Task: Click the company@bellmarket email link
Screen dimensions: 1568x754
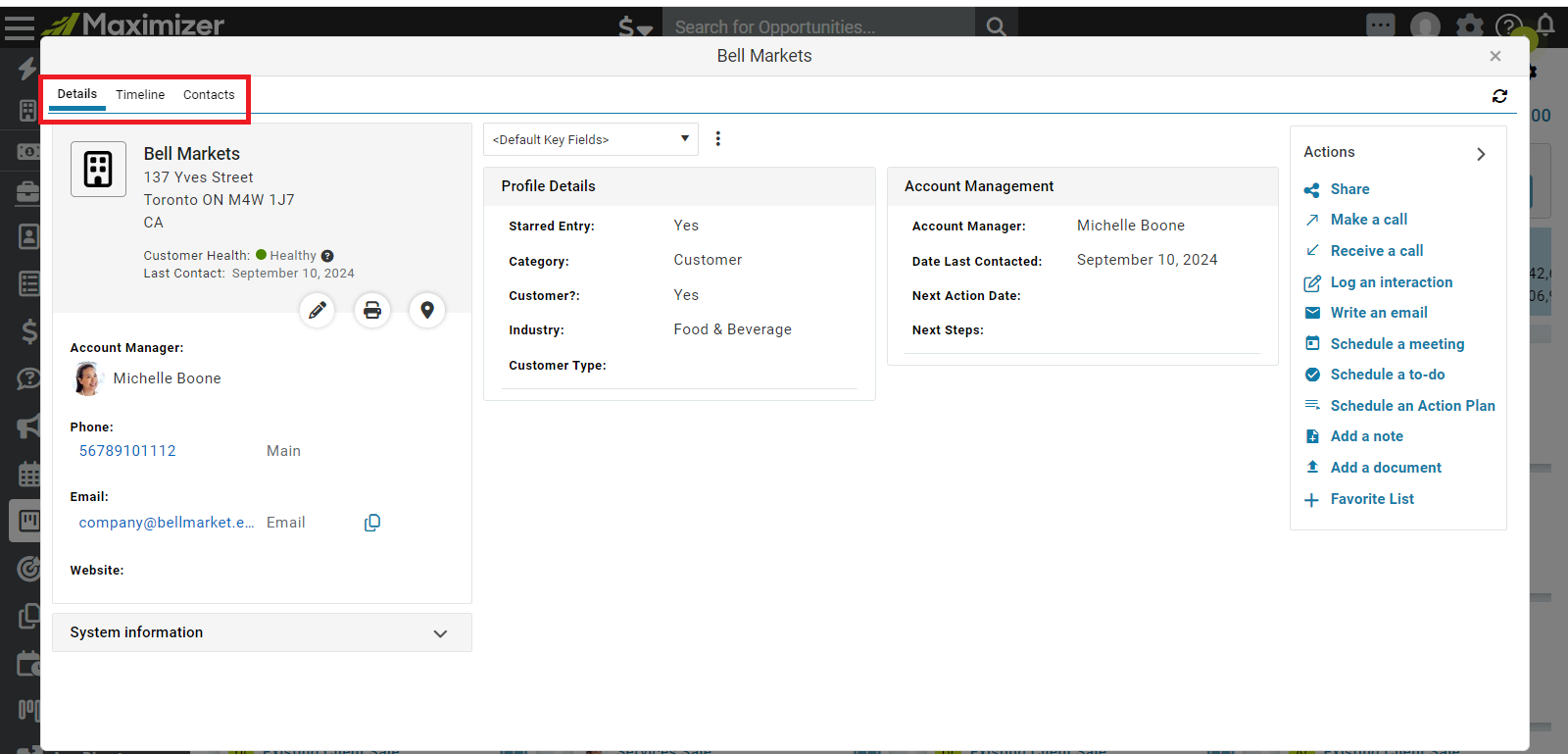Action: pos(167,523)
